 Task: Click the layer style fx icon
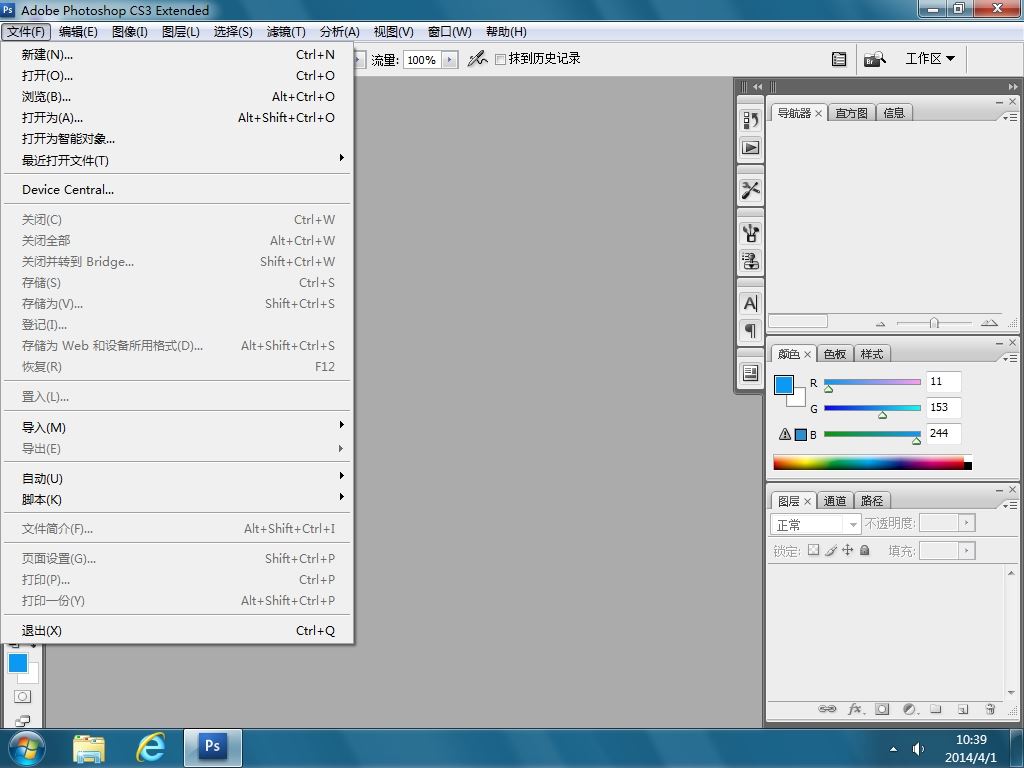pos(855,709)
